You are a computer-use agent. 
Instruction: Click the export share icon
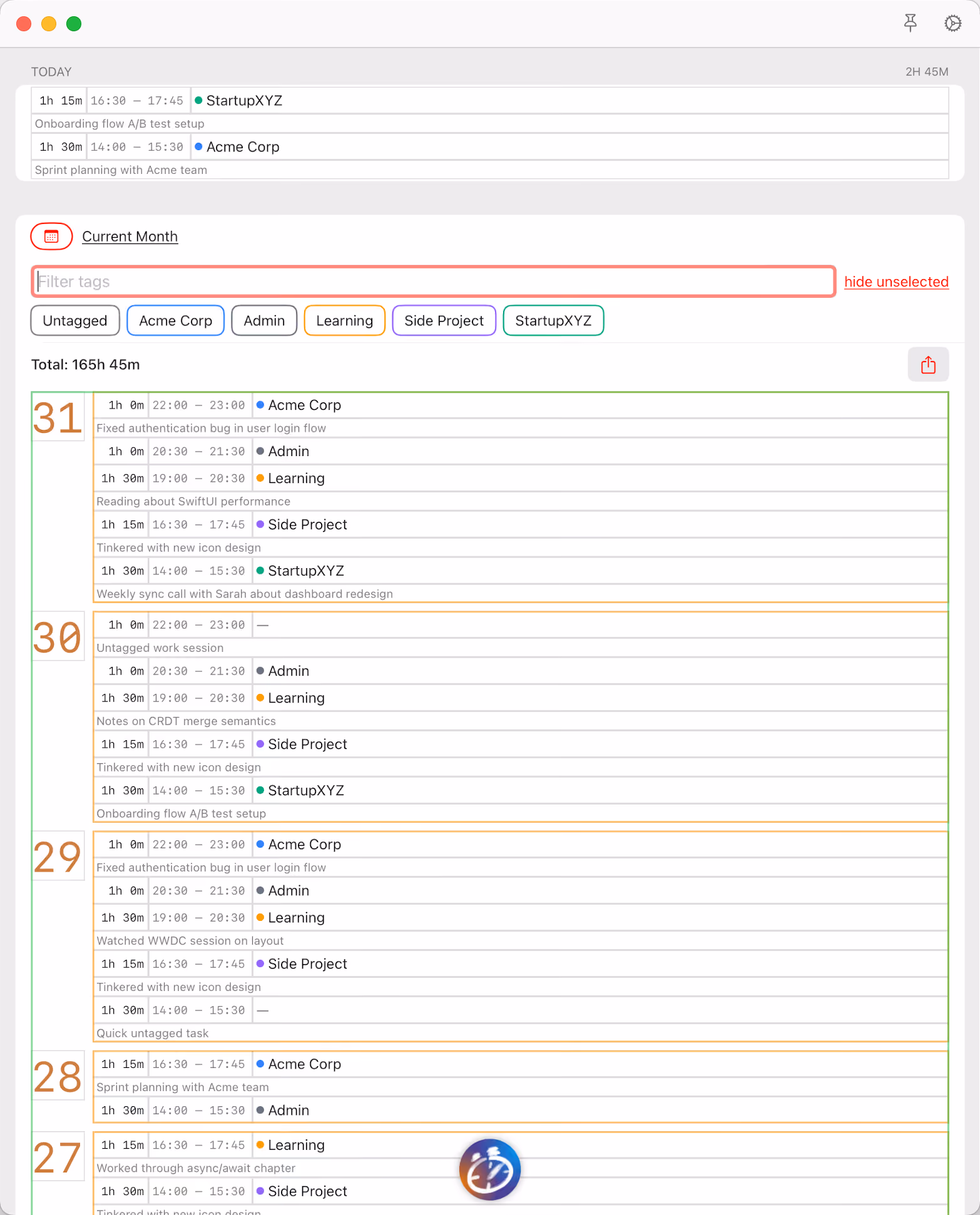click(x=928, y=365)
